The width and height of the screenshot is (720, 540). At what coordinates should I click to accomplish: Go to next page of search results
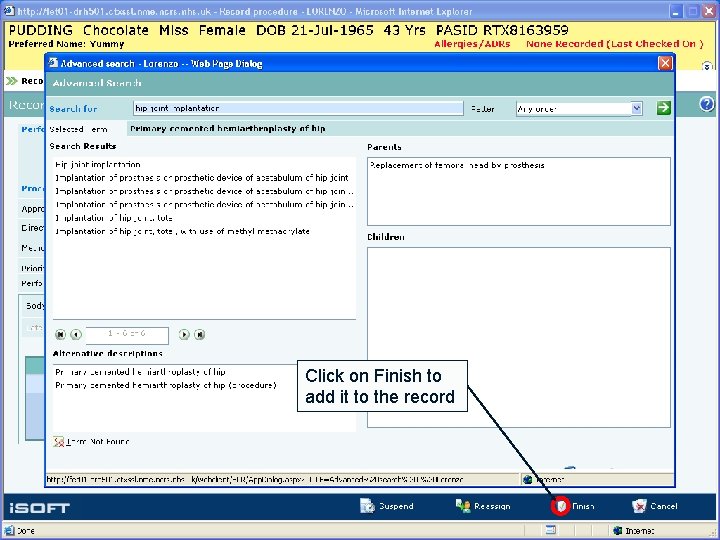(184, 334)
